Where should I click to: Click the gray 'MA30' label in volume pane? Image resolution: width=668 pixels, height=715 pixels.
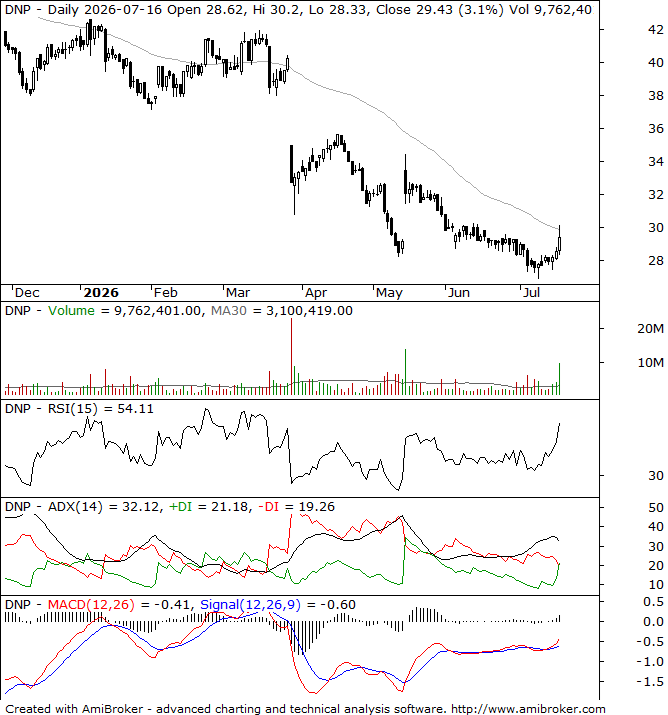click(x=229, y=311)
